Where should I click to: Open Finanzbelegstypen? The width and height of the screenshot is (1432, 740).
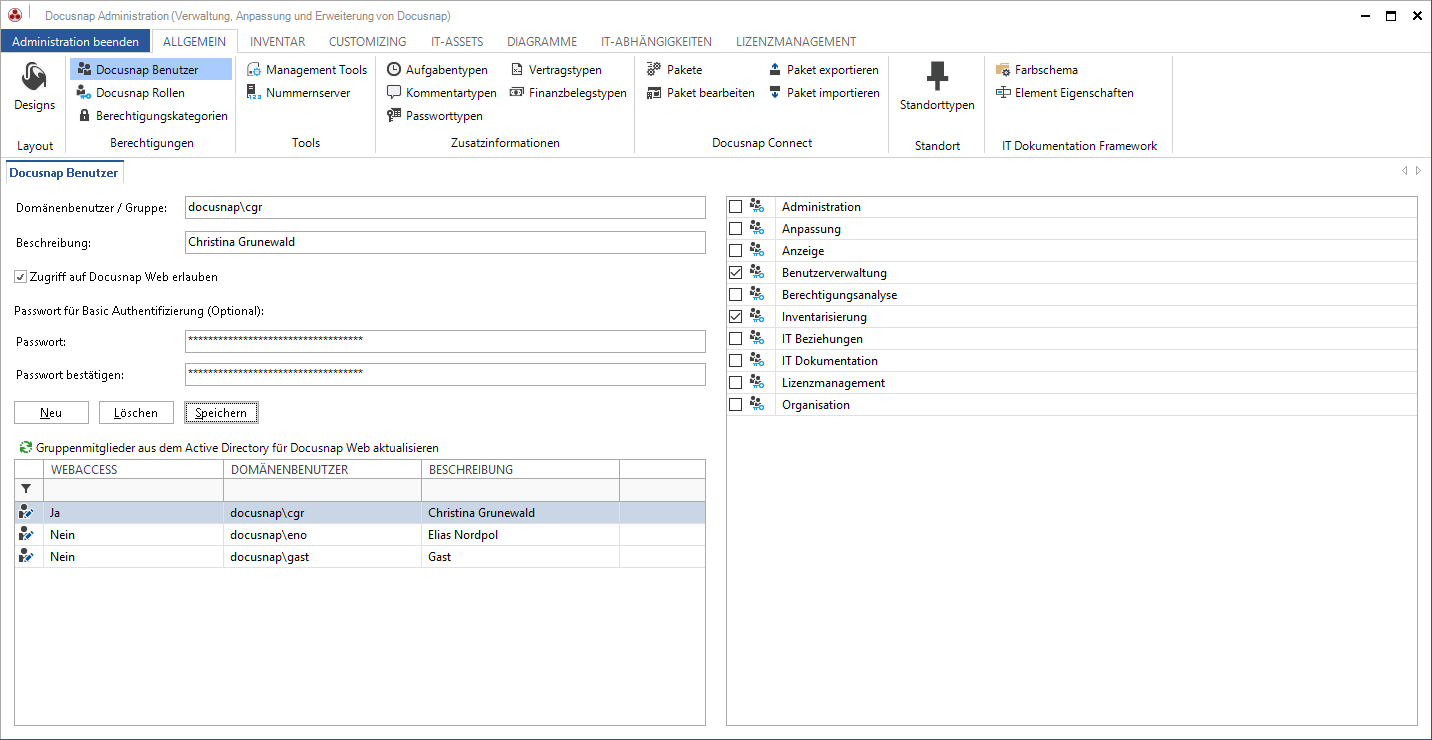click(568, 93)
